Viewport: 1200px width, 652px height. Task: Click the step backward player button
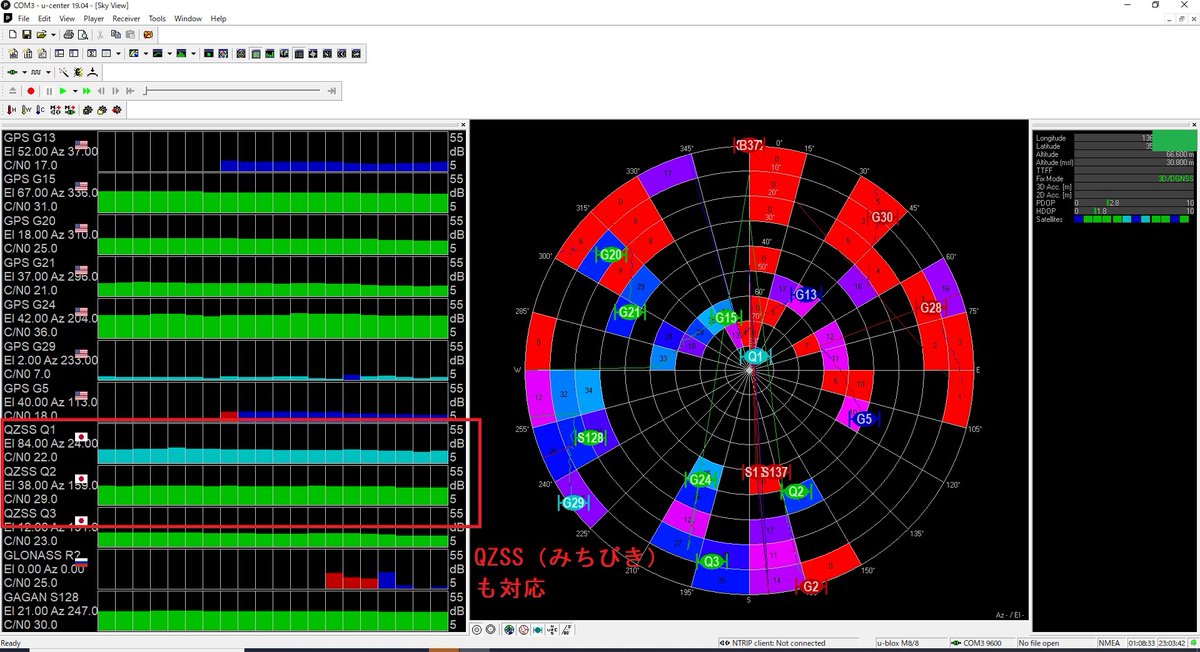(x=101, y=91)
